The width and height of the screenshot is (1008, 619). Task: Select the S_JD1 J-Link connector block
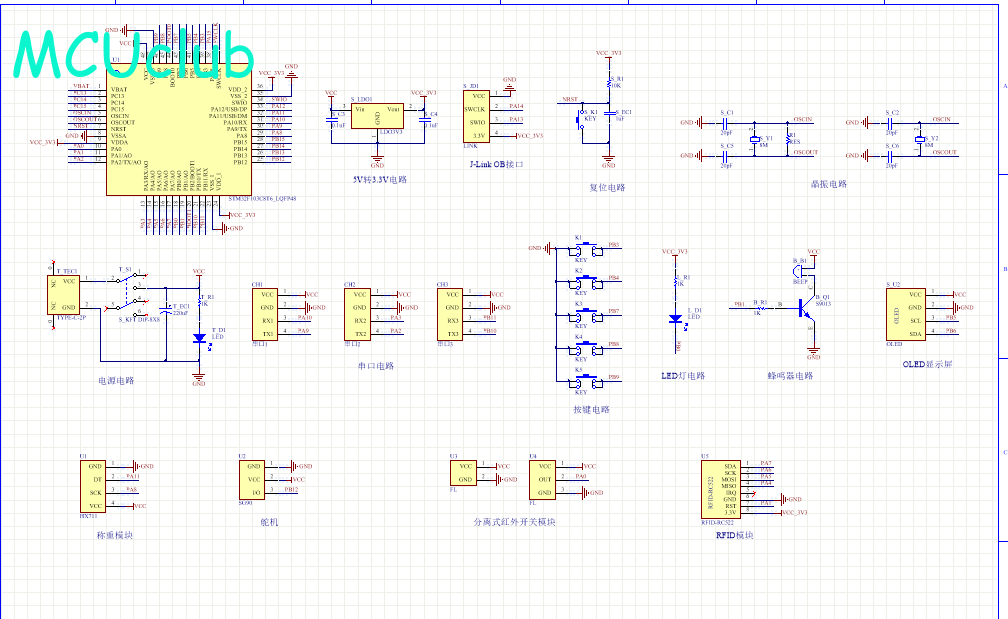pyautogui.click(x=476, y=116)
